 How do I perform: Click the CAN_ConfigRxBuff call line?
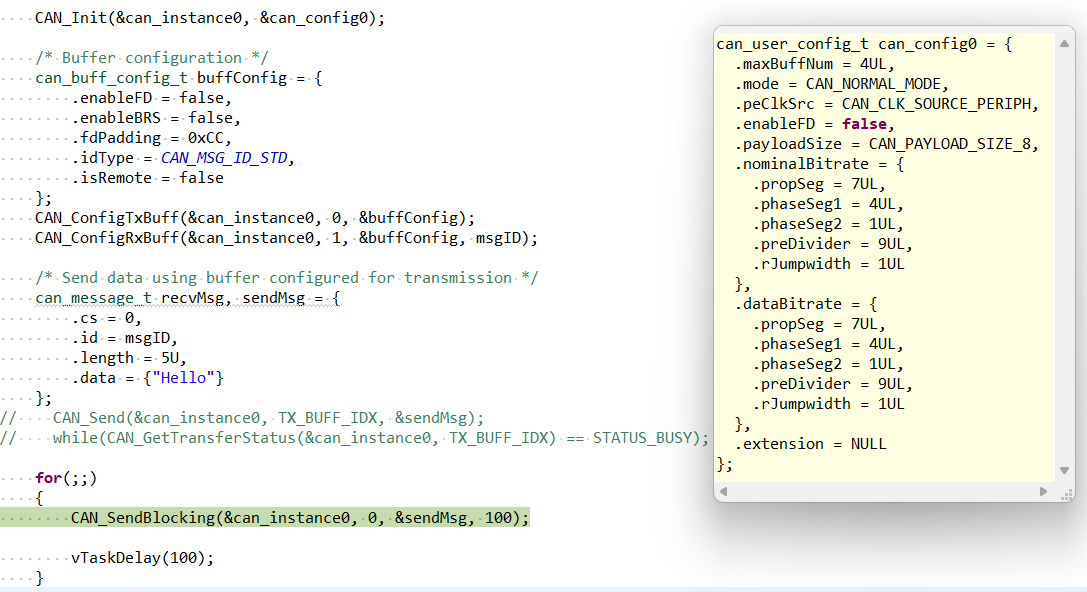286,238
